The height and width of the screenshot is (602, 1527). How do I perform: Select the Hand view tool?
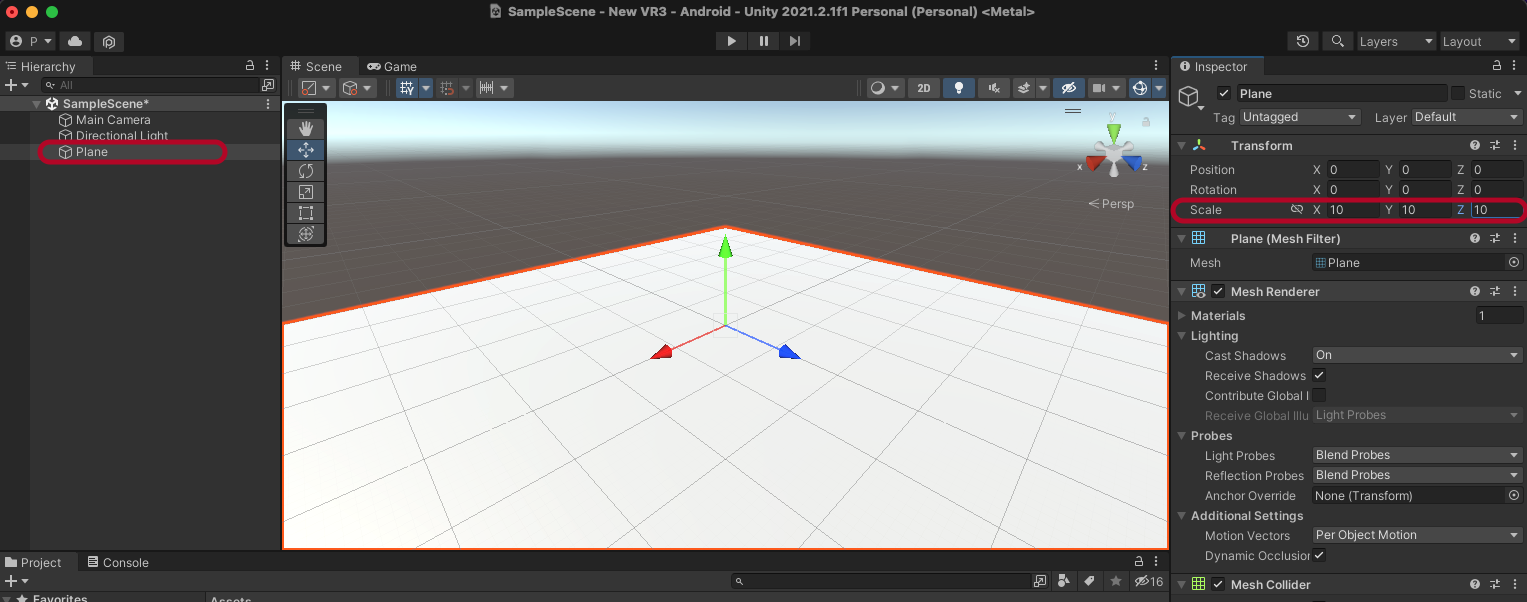click(306, 128)
